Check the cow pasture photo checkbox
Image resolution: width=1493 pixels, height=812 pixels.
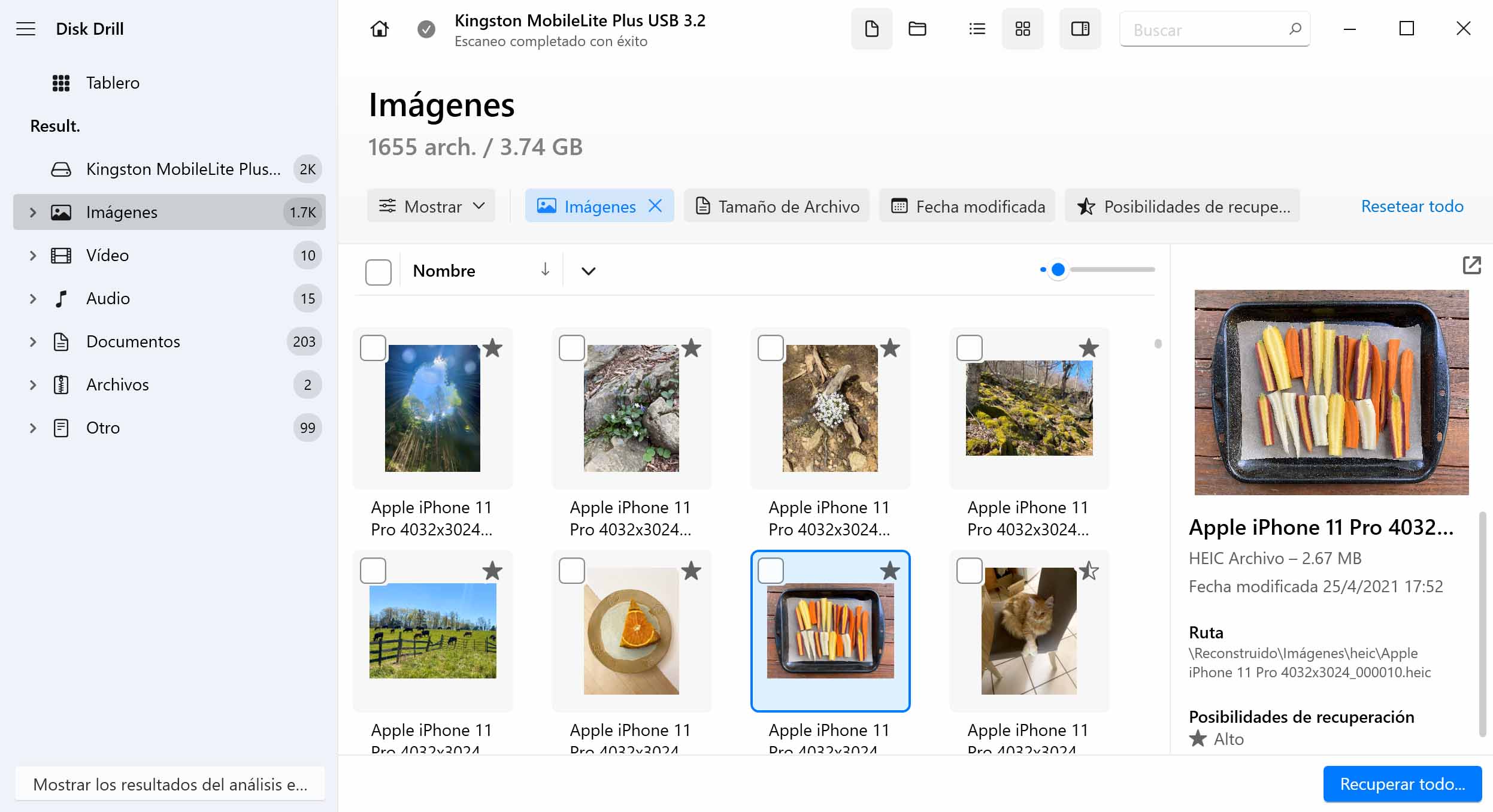(x=373, y=571)
